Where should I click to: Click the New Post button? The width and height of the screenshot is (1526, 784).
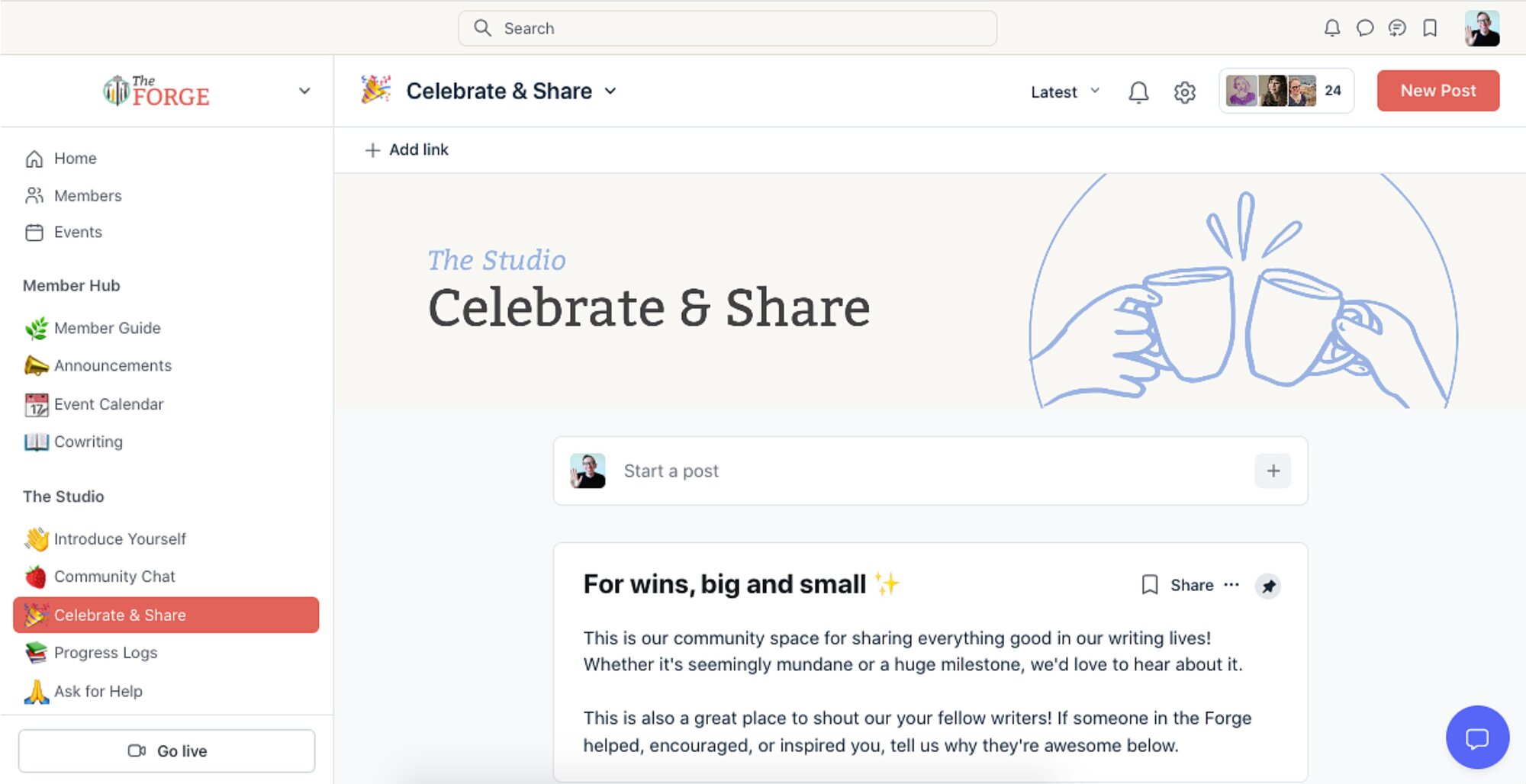(x=1437, y=91)
